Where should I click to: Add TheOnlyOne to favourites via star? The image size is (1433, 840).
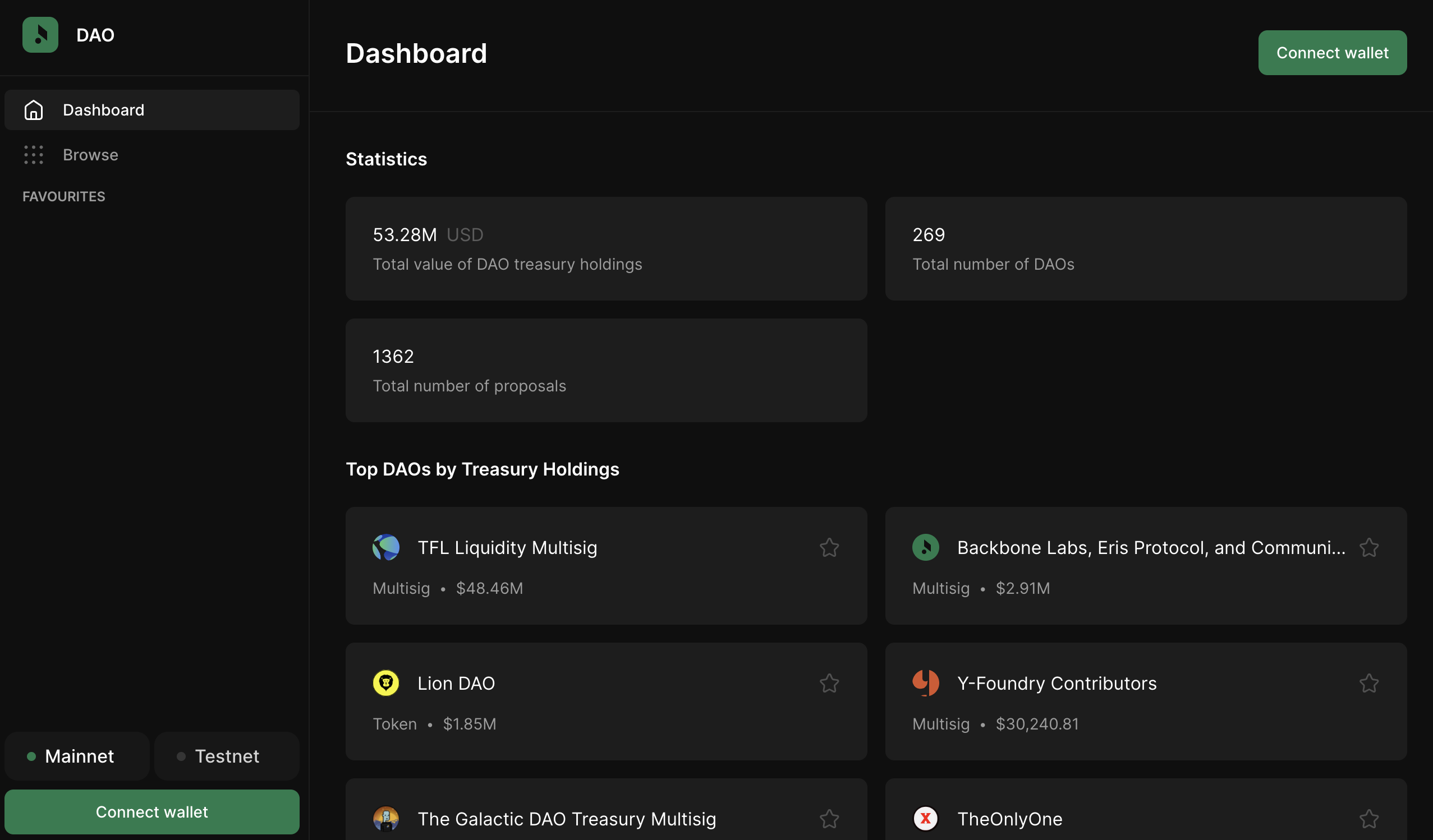(x=1368, y=818)
